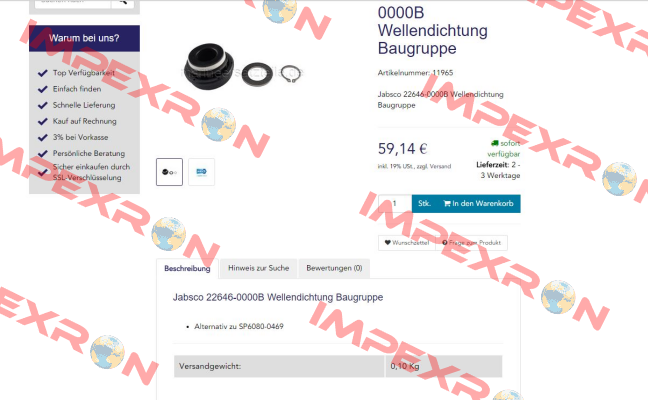The width and height of the screenshot is (648, 400).
Task: Select the first product thumbnail
Action: coord(169,172)
